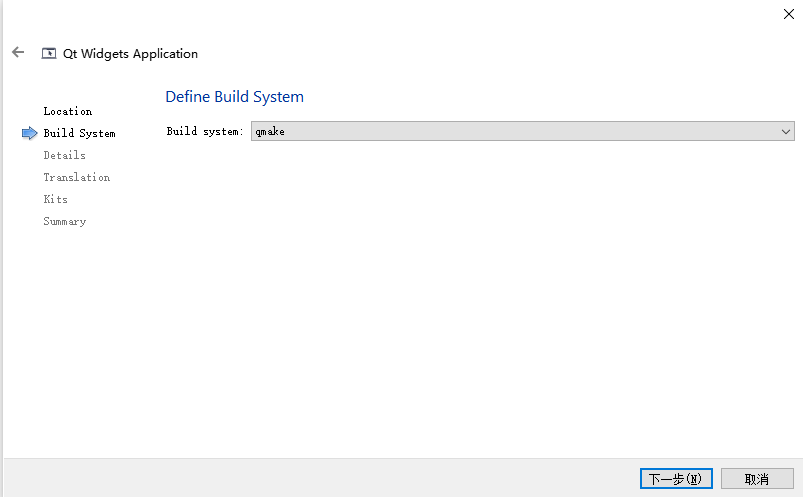The height and width of the screenshot is (497, 803).
Task: Select the Details step in sidebar
Action: [x=65, y=155]
